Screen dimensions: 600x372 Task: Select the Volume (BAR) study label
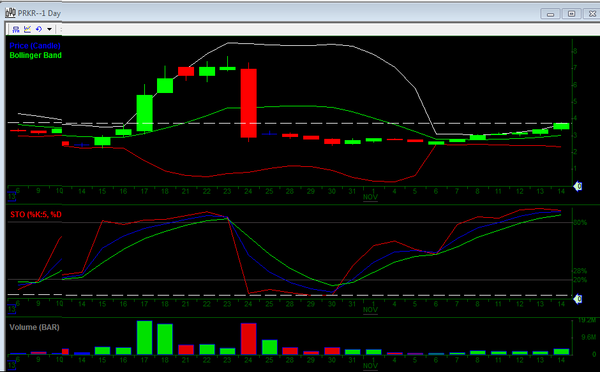(34, 327)
